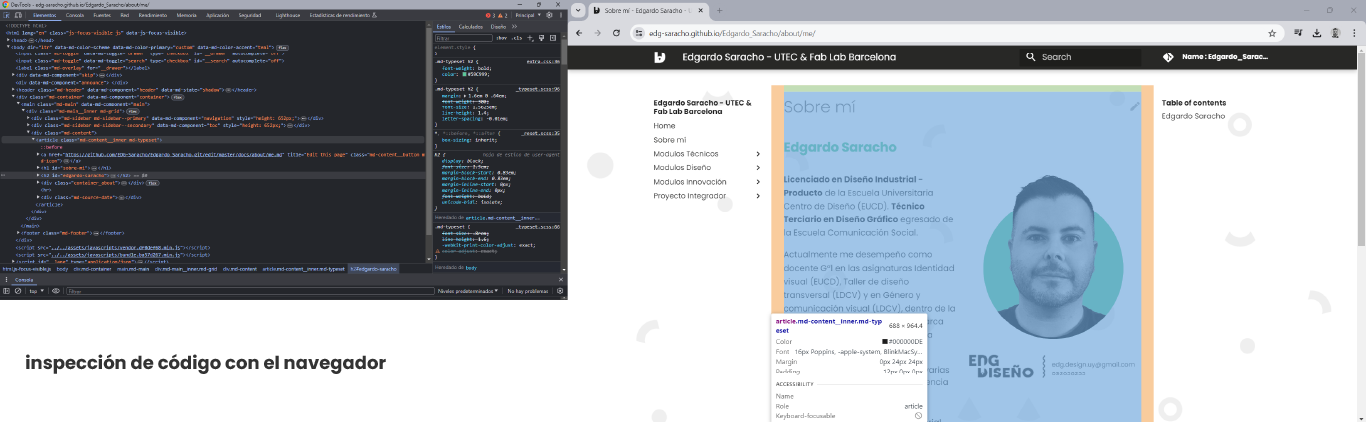This screenshot has height=426, width=1366.
Task: Clear the console with the ban icon
Action: click(18, 291)
